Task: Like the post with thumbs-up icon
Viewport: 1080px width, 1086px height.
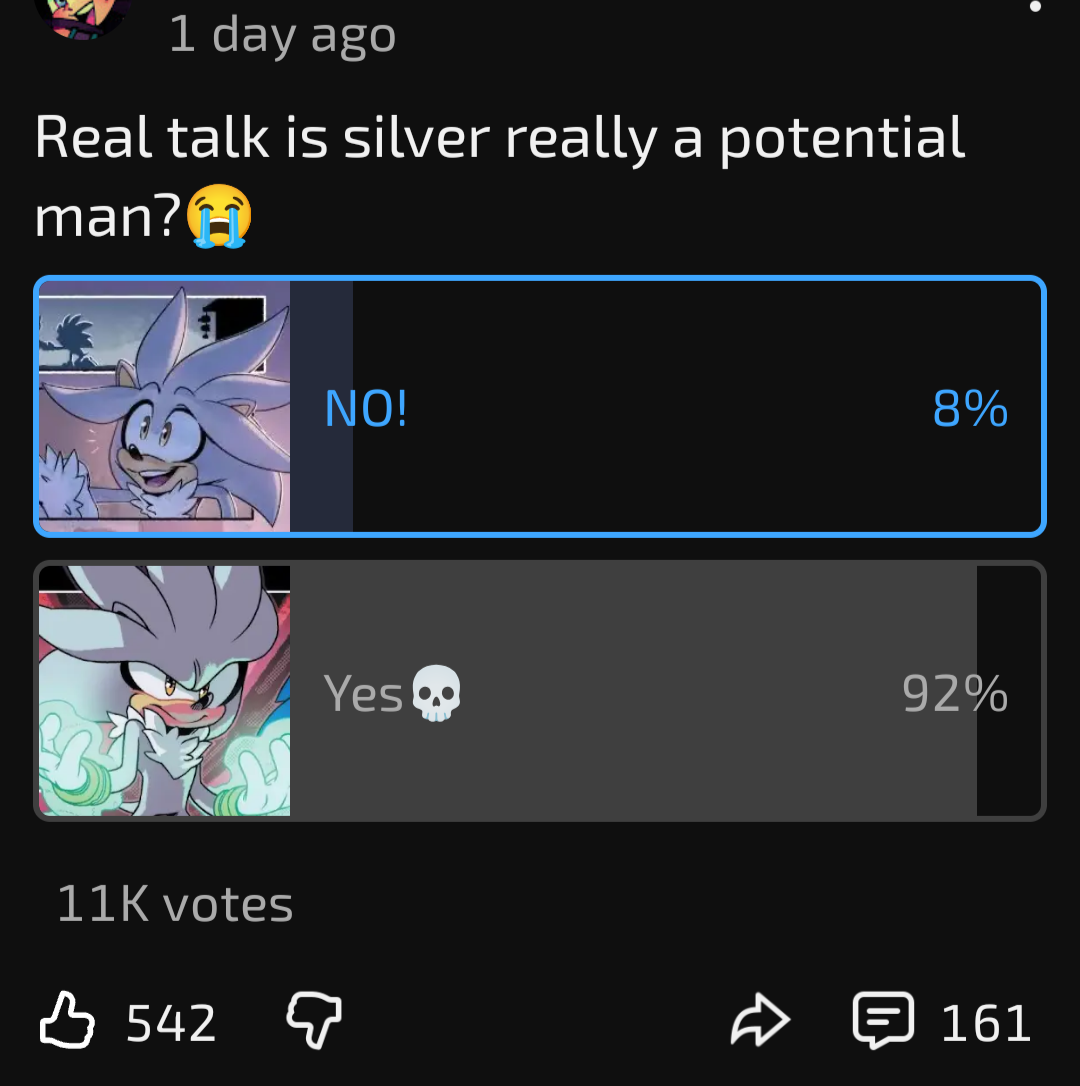Action: click(x=67, y=1020)
